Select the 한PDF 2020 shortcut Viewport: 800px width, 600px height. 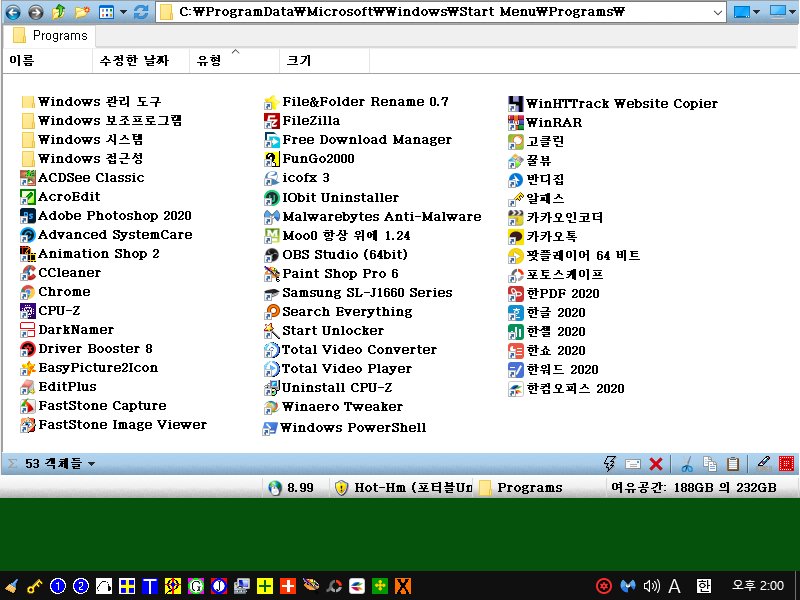coord(554,293)
